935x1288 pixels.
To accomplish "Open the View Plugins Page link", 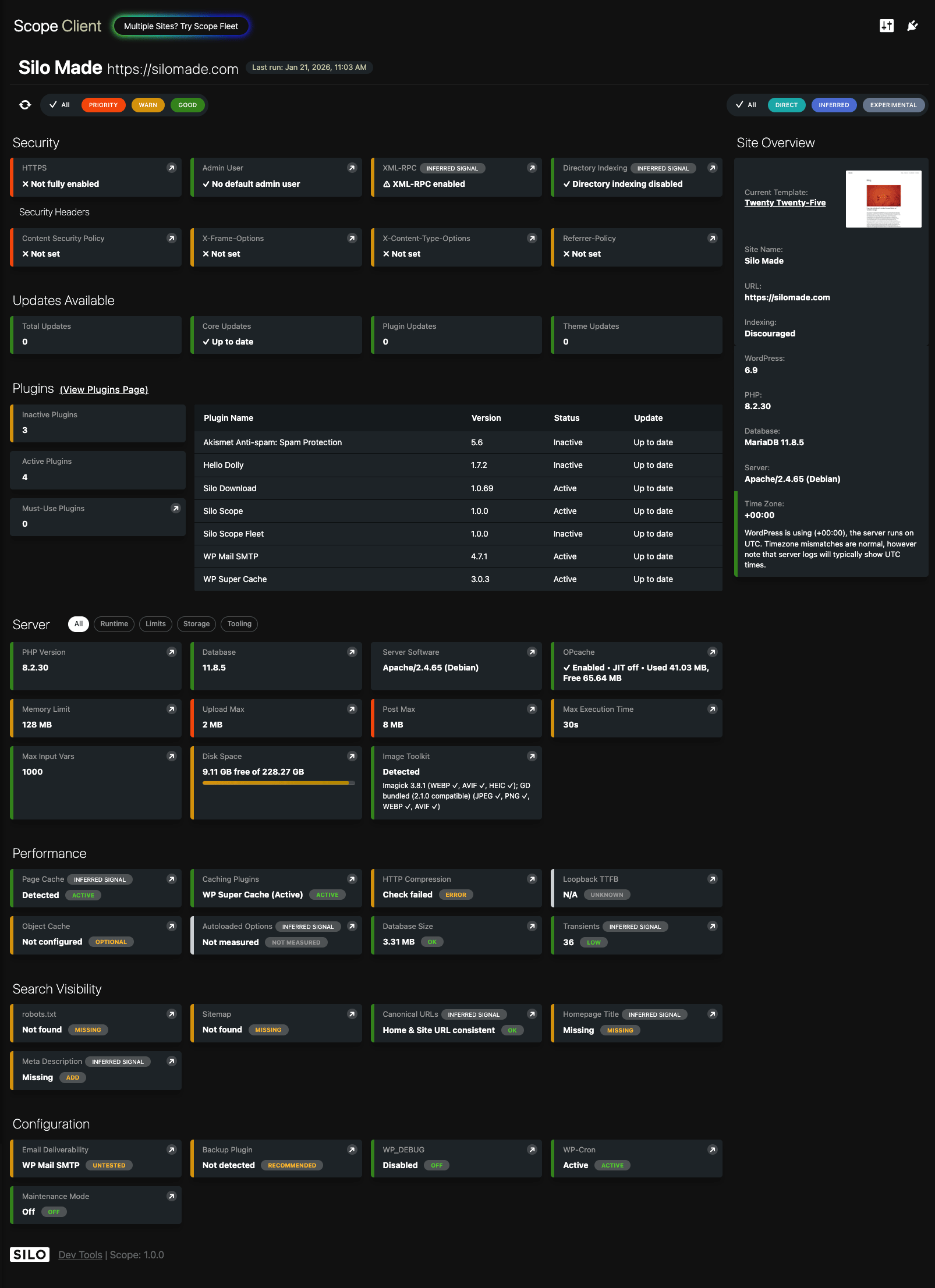I will (104, 389).
